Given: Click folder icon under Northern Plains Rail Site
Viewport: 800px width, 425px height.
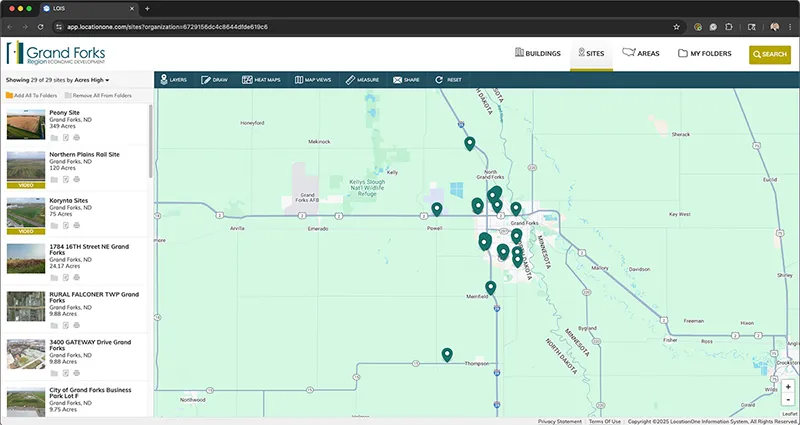Looking at the screenshot, I should coord(54,180).
